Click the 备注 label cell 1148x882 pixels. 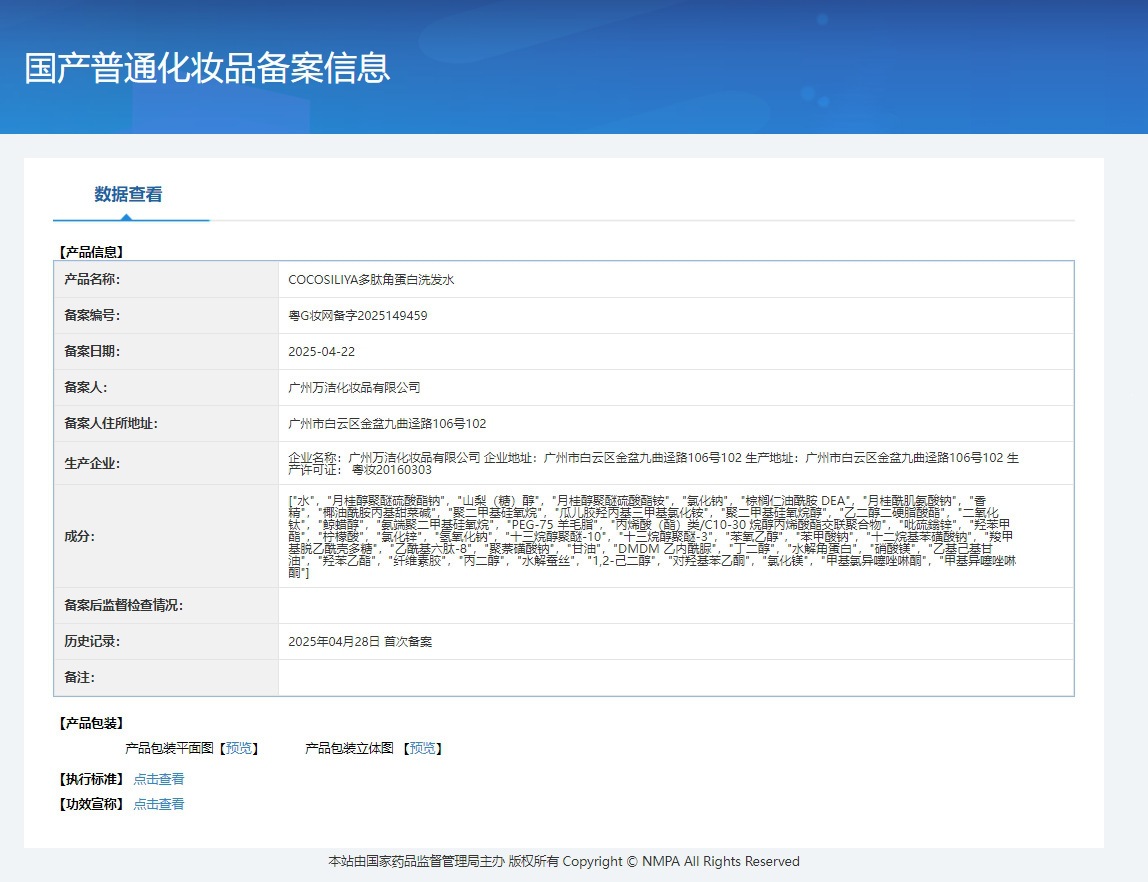click(x=166, y=677)
